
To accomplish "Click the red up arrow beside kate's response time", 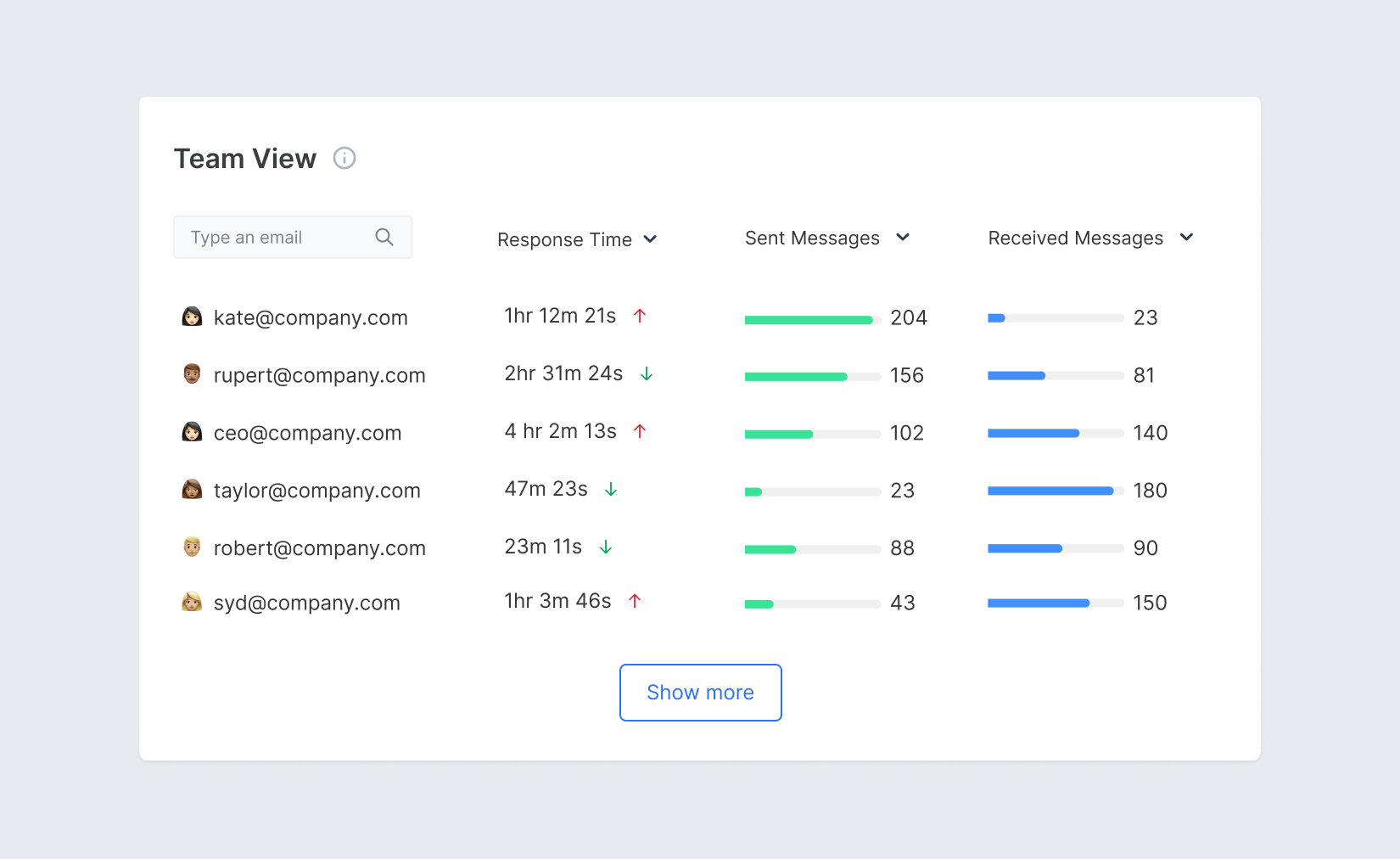I will (641, 315).
